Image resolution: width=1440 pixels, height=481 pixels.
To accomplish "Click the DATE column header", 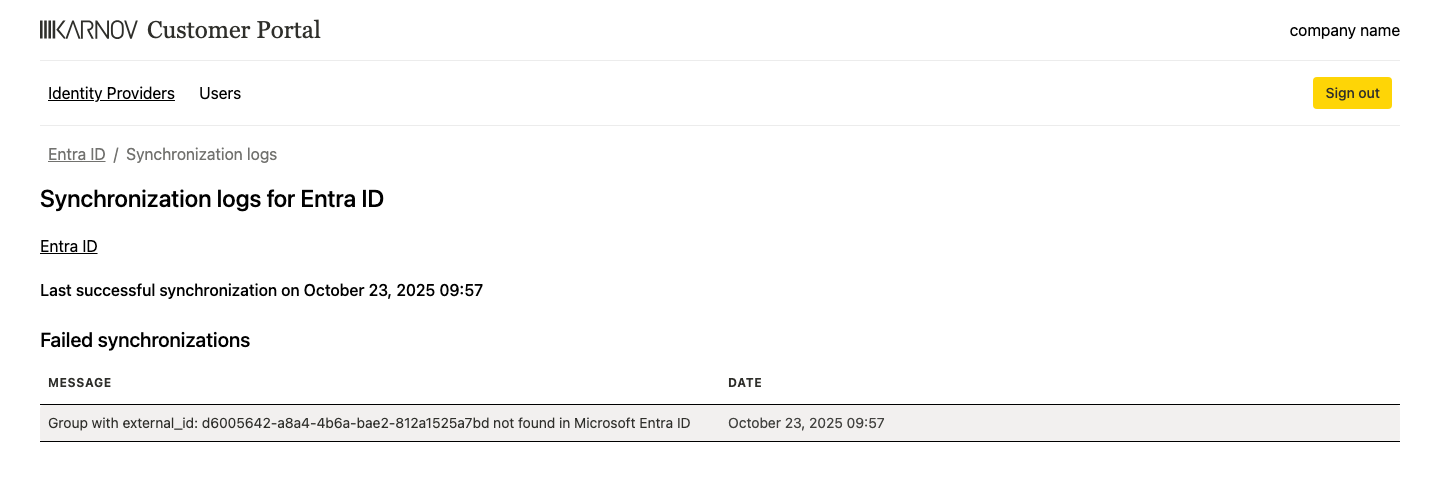I will [x=745, y=383].
